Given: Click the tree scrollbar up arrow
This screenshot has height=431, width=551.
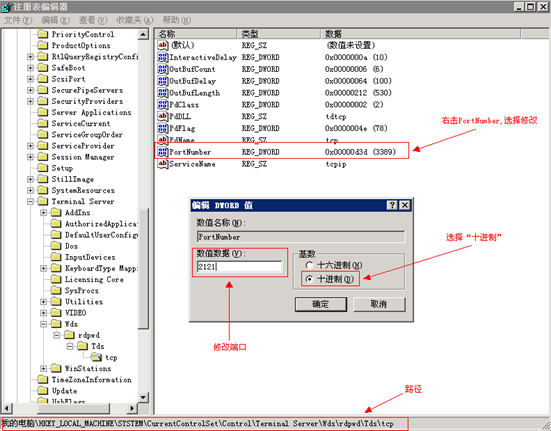Looking at the screenshot, I should [143, 34].
